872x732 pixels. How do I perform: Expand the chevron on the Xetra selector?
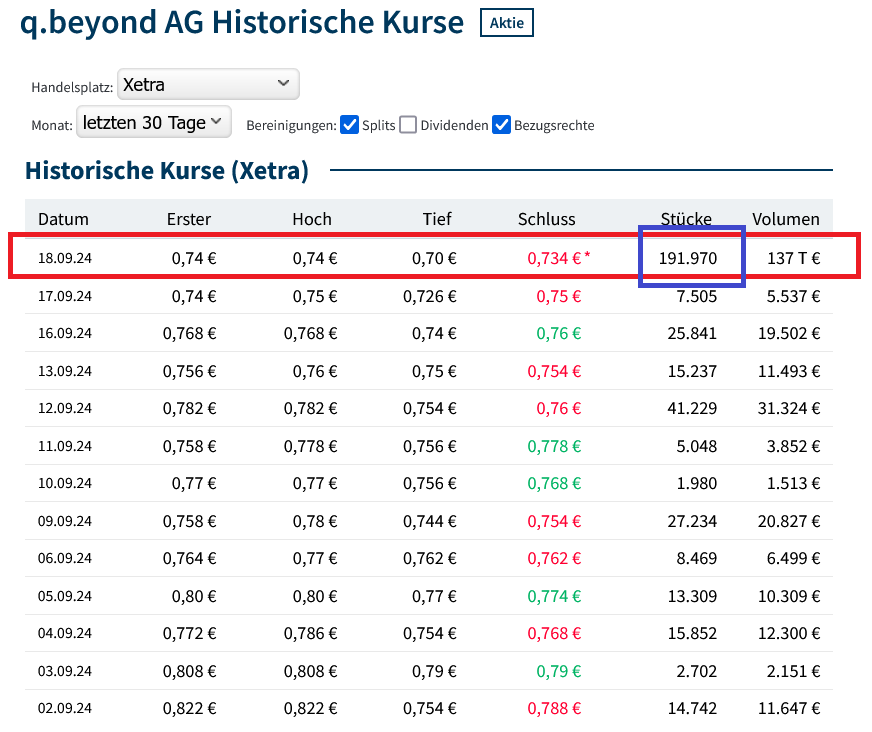[x=283, y=84]
